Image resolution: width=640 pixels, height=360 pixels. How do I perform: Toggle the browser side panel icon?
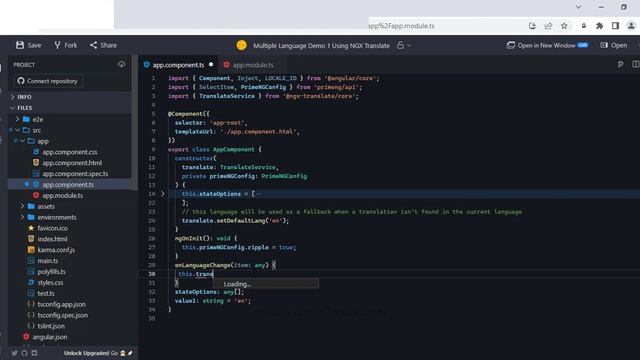coord(616,26)
